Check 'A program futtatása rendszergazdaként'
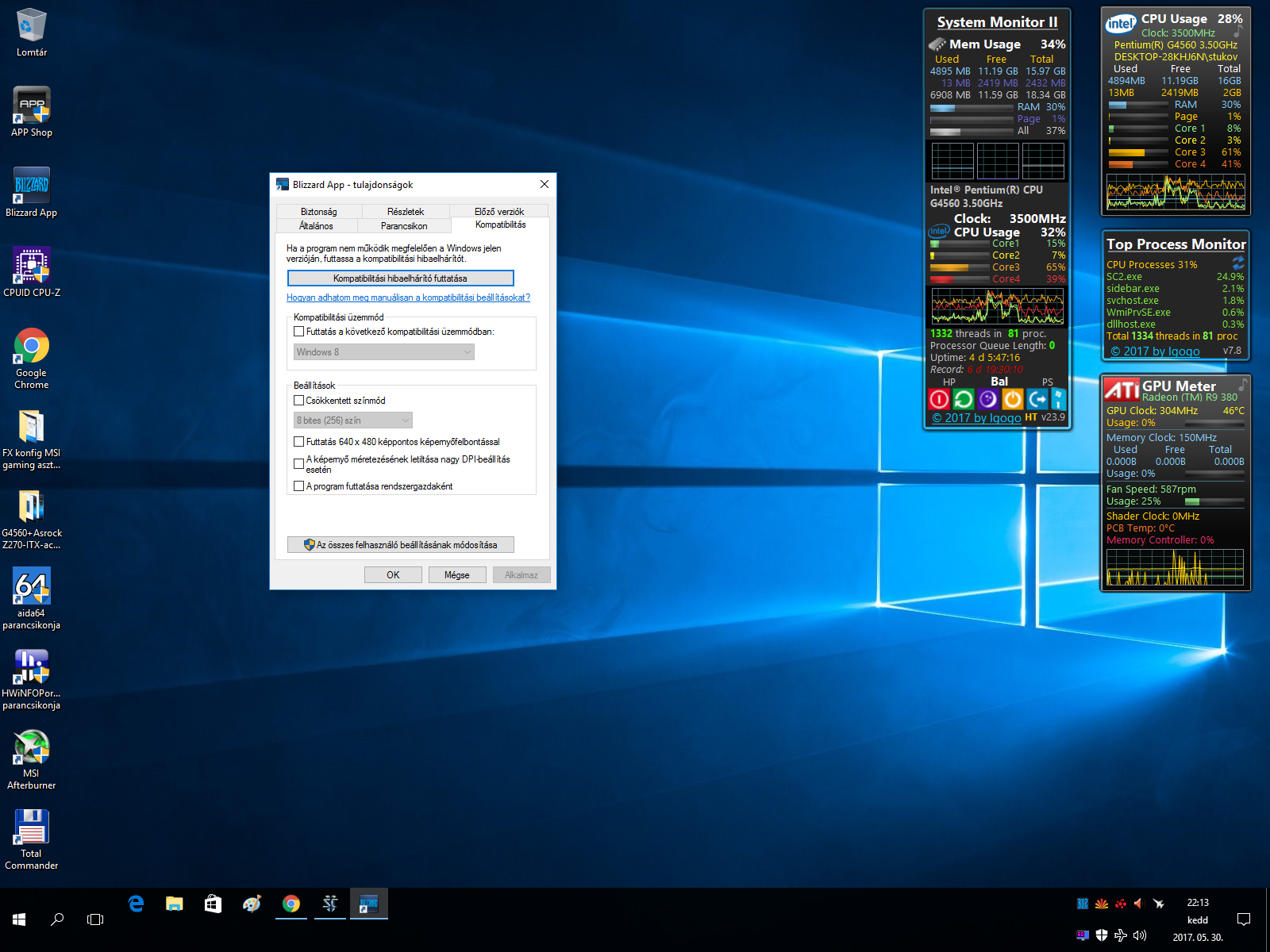The height and width of the screenshot is (952, 1270). pos(299,486)
